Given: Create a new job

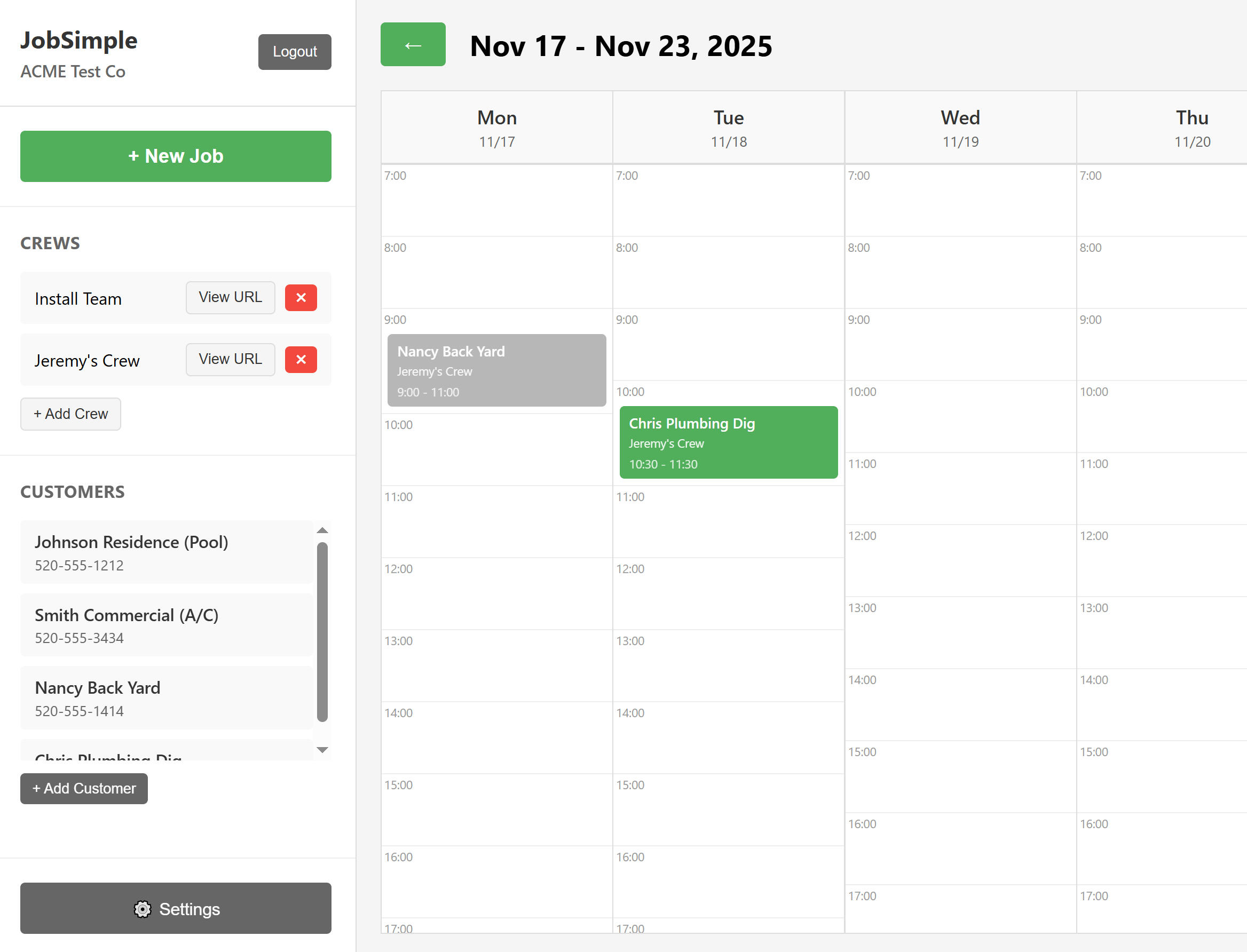Looking at the screenshot, I should pos(176,156).
